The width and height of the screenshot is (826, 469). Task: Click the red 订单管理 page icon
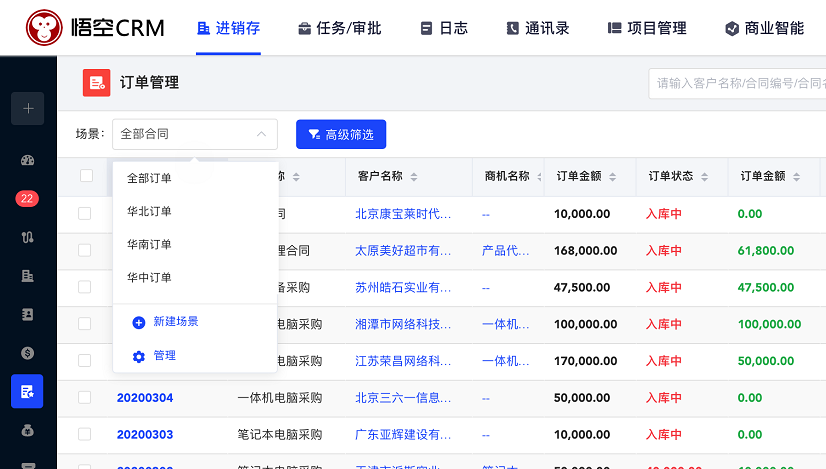(x=96, y=83)
